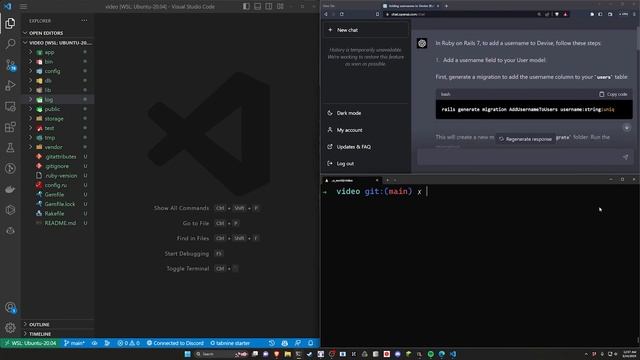
Task: Open the Run and Debug view
Action: [10, 85]
